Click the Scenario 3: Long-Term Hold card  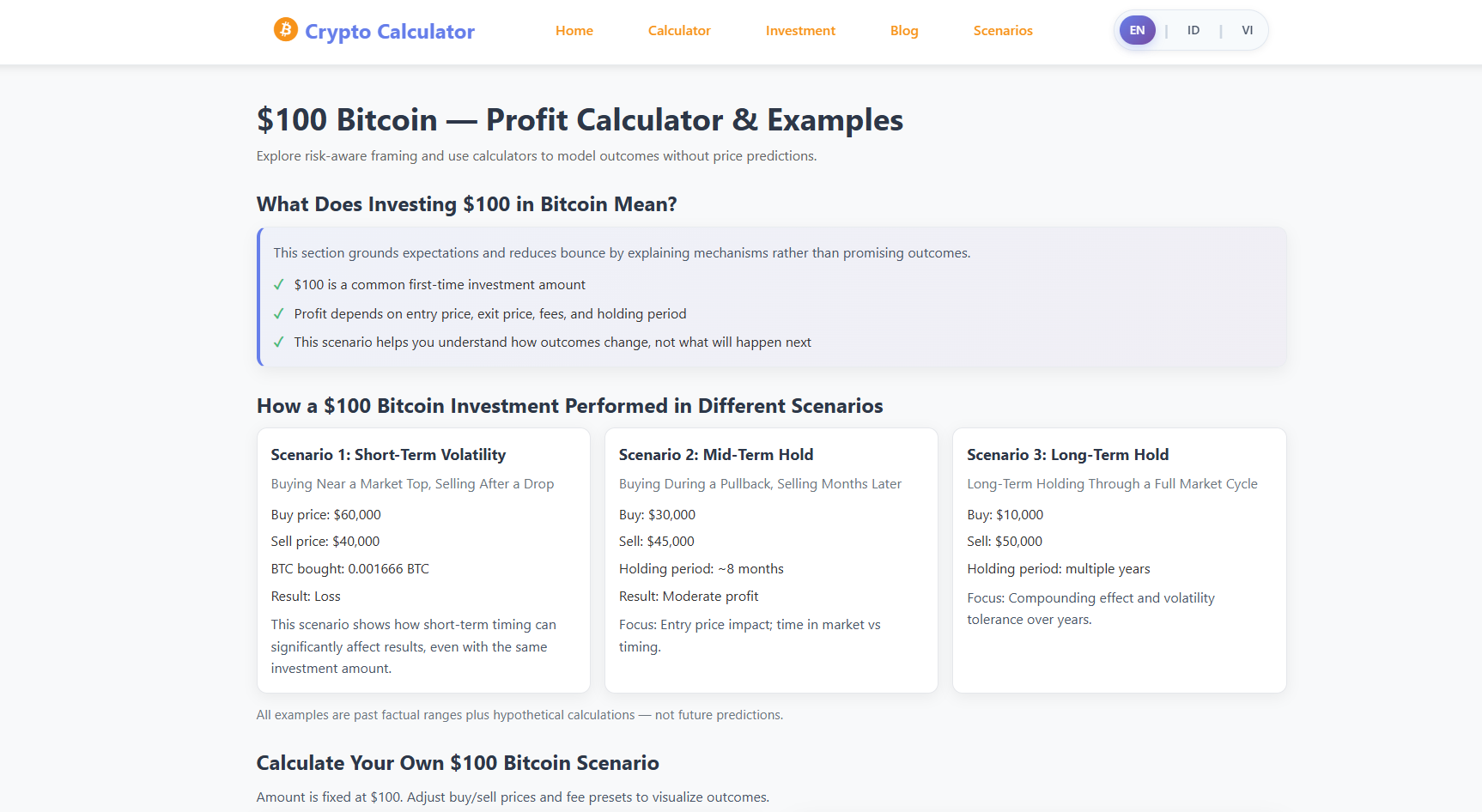[1118, 558]
